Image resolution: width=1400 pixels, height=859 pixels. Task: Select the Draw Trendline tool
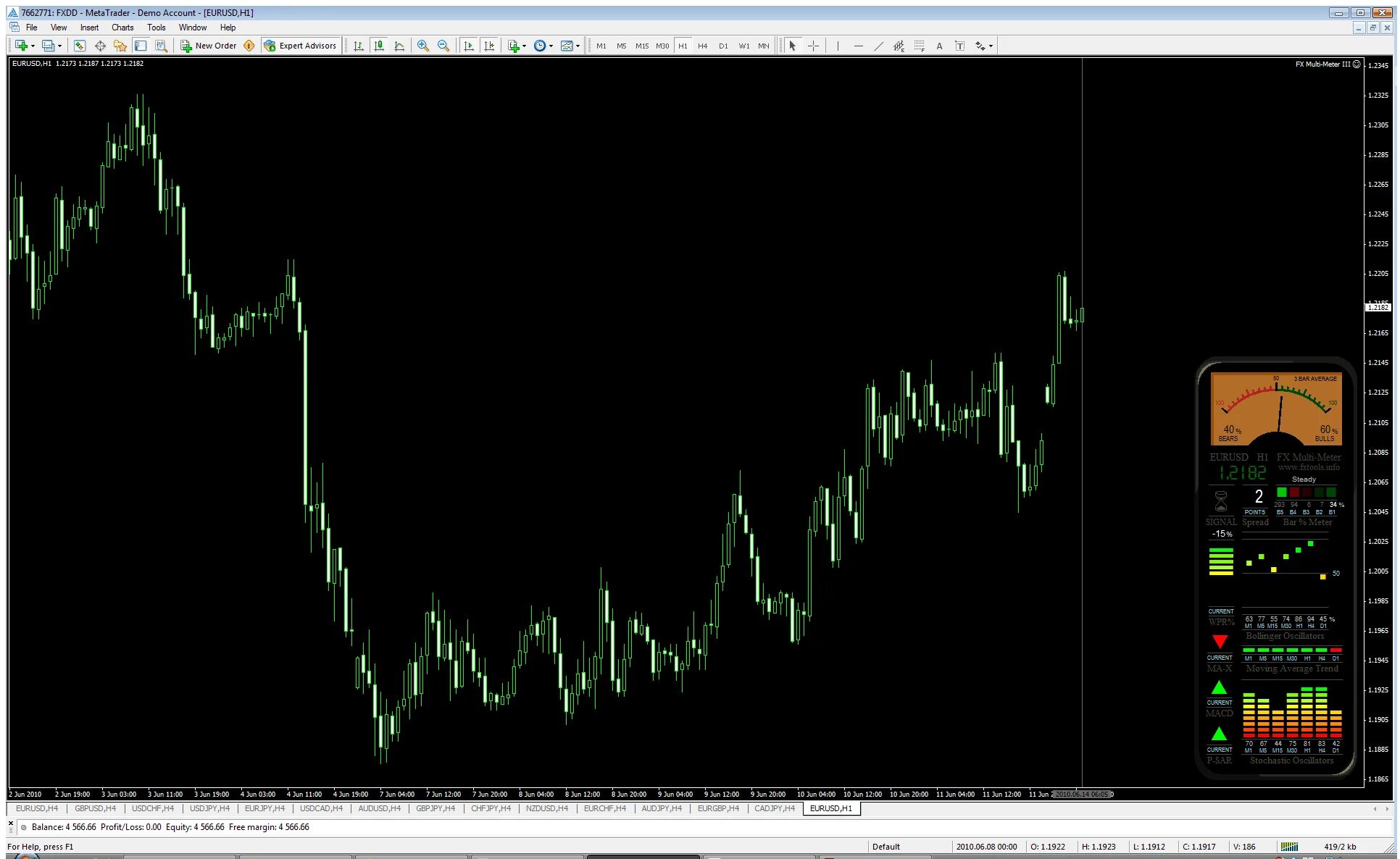coord(879,46)
